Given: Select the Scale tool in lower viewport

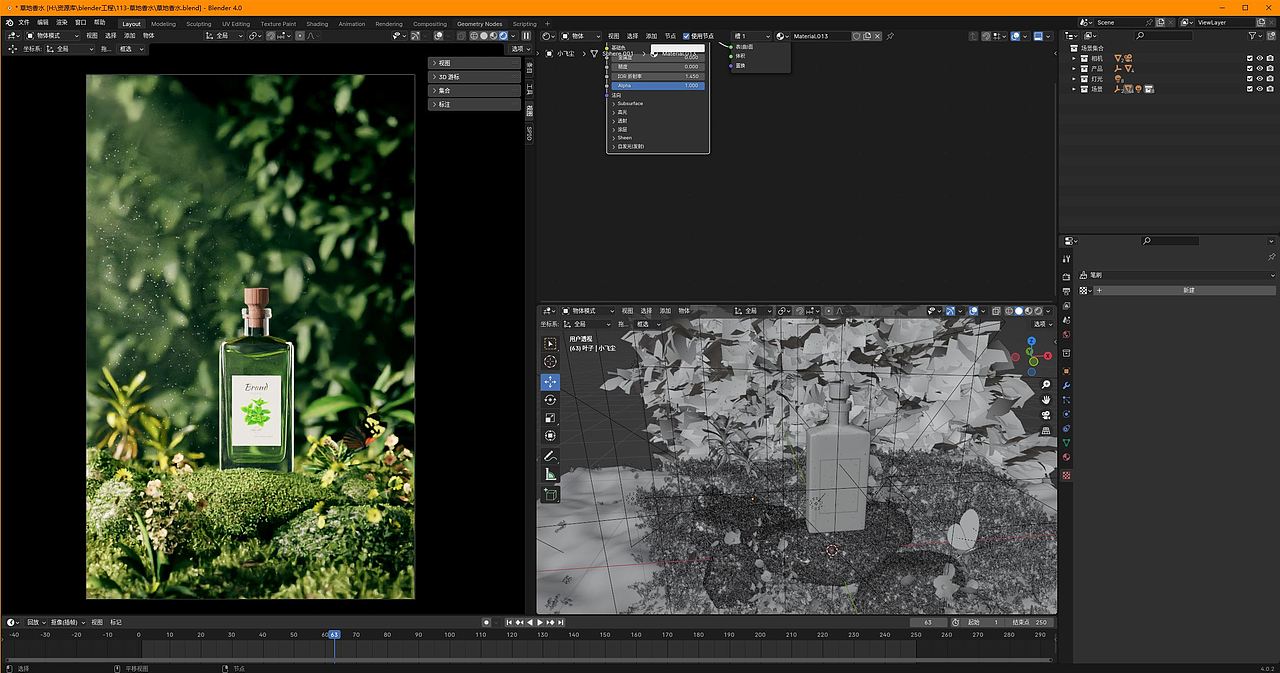Looking at the screenshot, I should click(551, 418).
